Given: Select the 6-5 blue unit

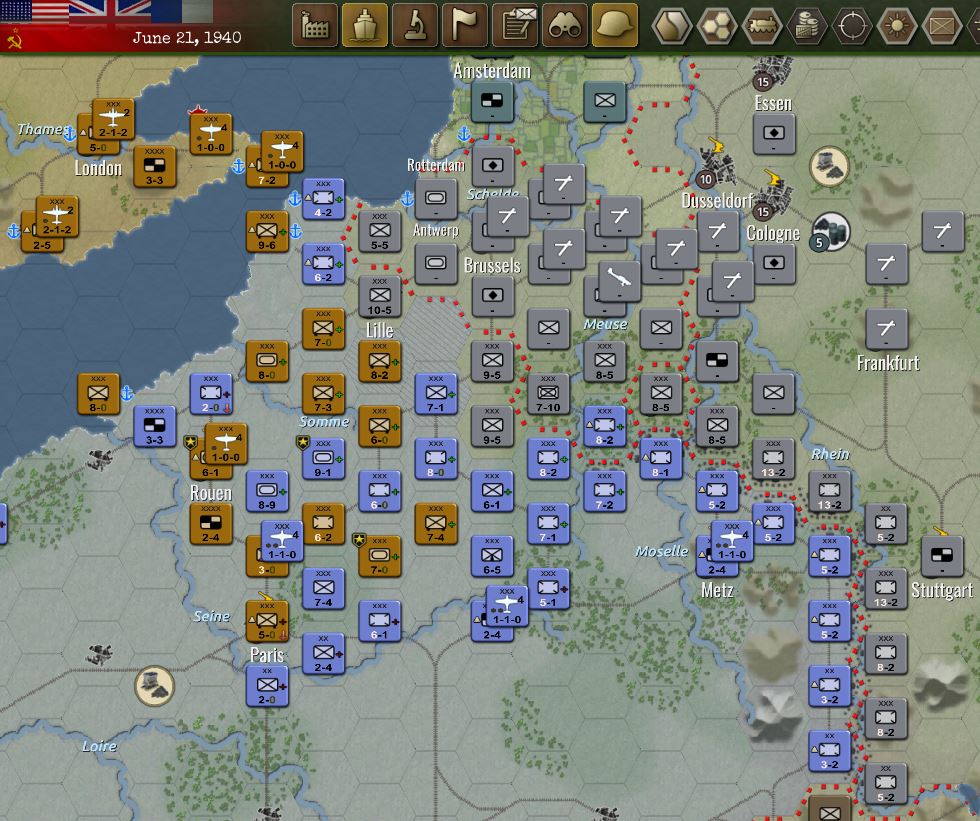Looking at the screenshot, I should point(492,557).
